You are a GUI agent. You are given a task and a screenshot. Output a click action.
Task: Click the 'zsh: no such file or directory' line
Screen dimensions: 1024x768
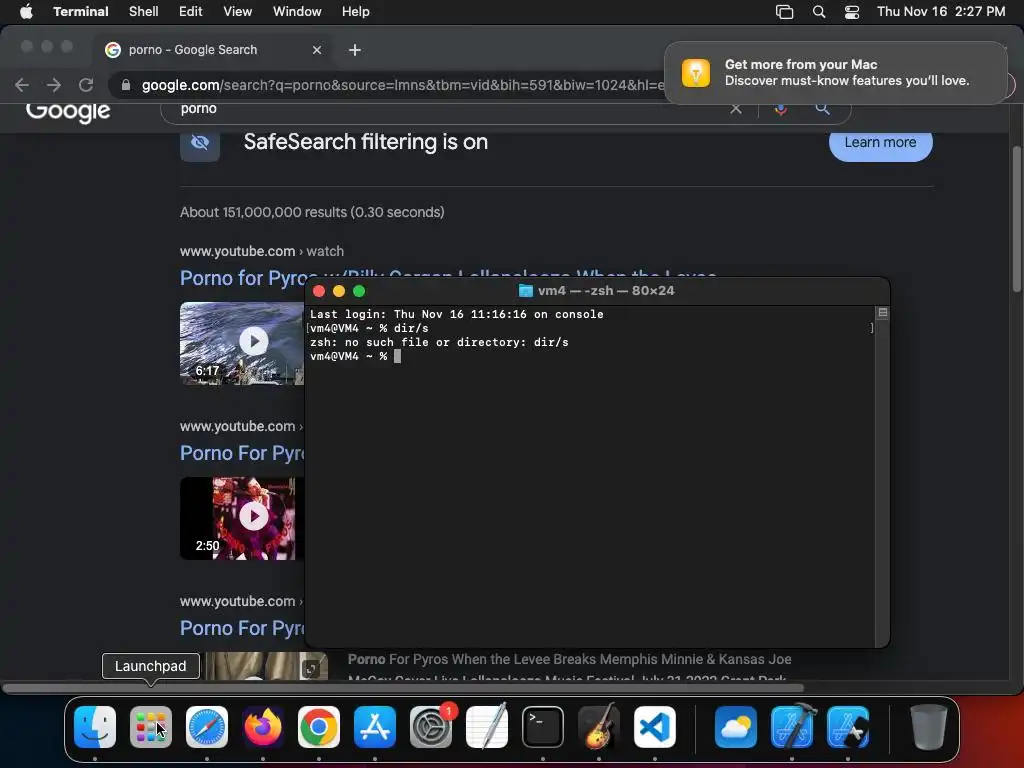tap(439, 342)
